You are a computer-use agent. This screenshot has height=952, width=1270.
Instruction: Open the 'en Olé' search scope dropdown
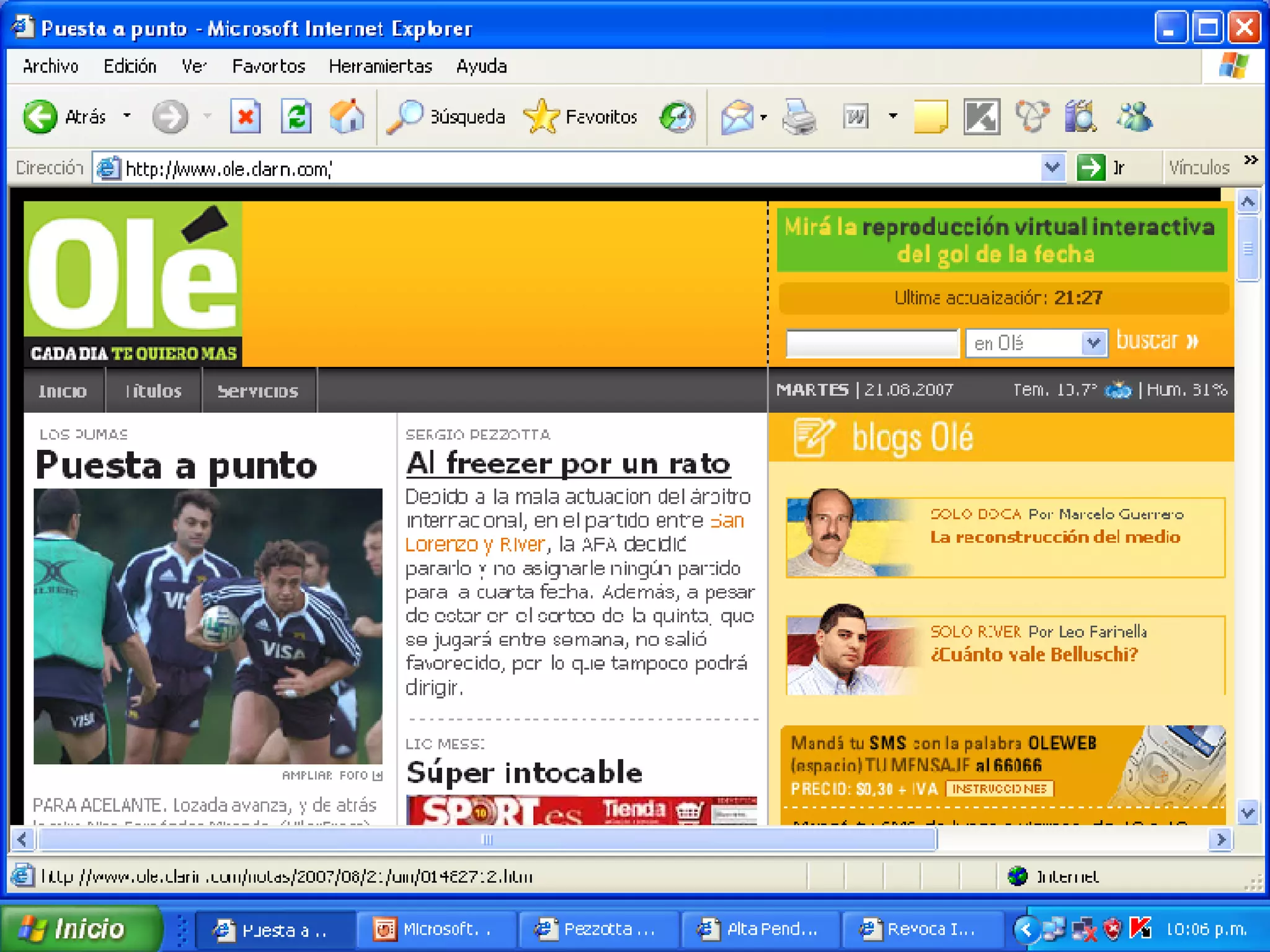tap(1093, 343)
